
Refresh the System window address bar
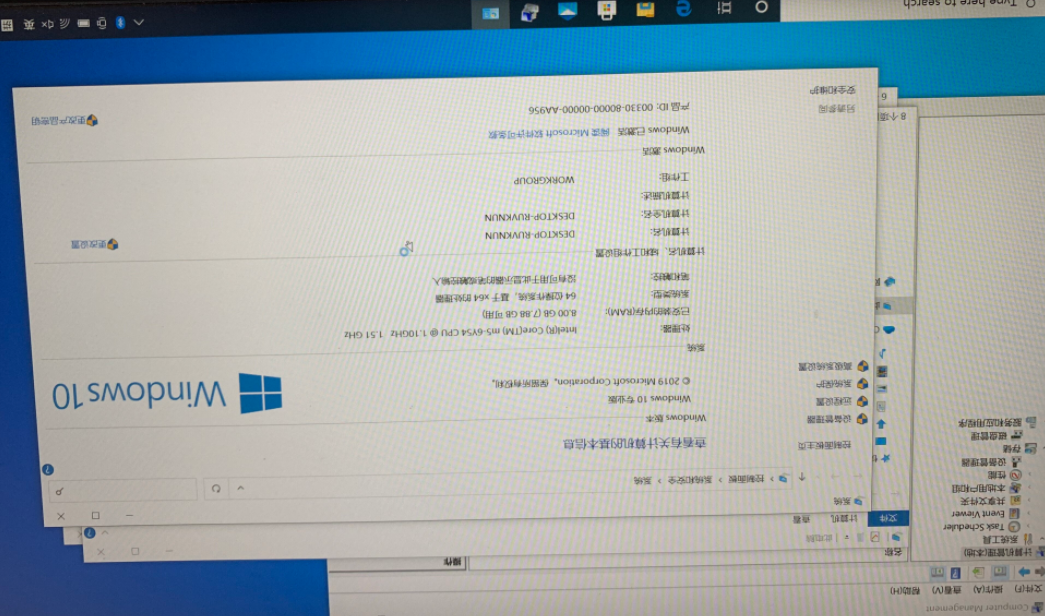(216, 488)
